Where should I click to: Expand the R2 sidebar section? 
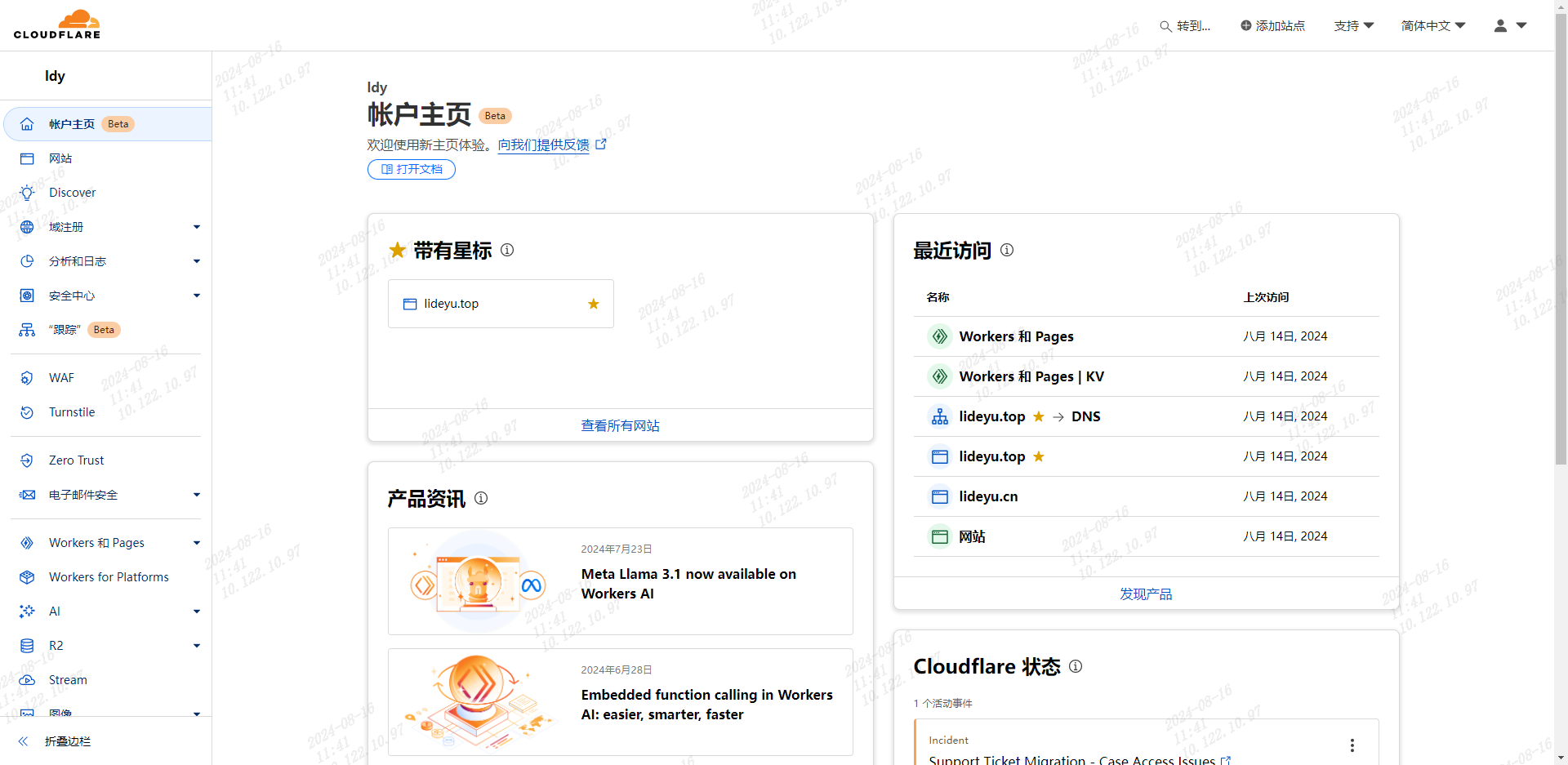pyautogui.click(x=197, y=646)
